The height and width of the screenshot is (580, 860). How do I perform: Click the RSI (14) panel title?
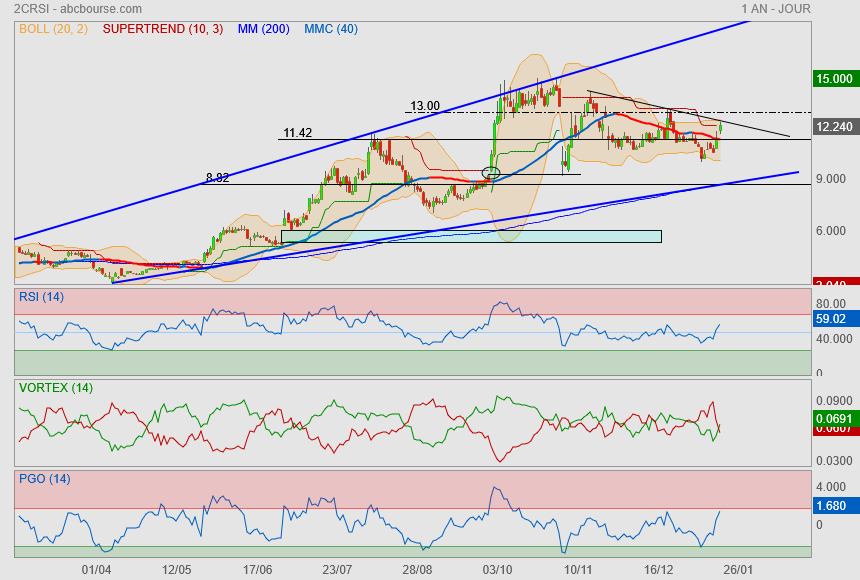click(x=41, y=296)
